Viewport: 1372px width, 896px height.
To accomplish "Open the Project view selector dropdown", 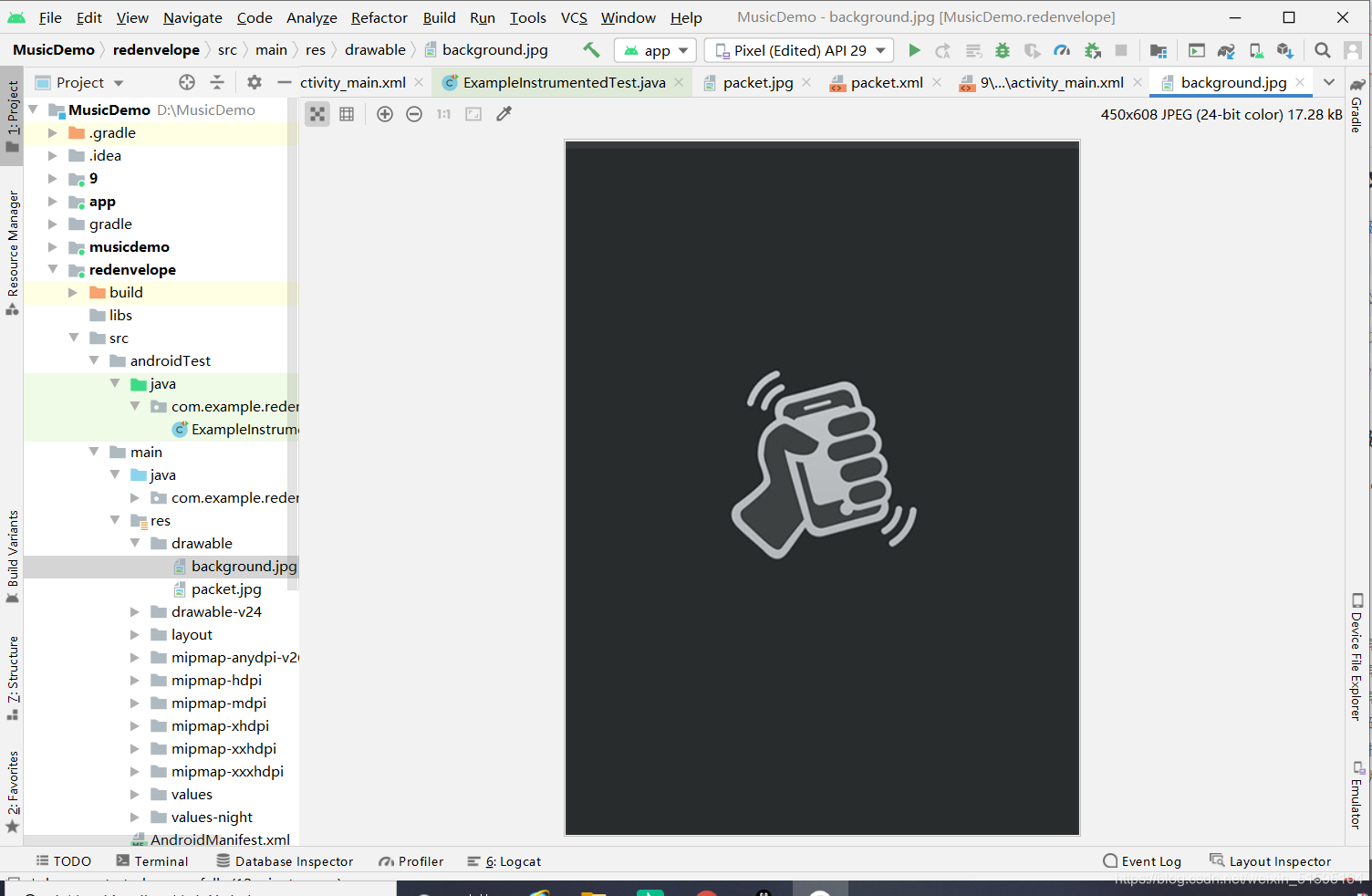I will tap(79, 82).
